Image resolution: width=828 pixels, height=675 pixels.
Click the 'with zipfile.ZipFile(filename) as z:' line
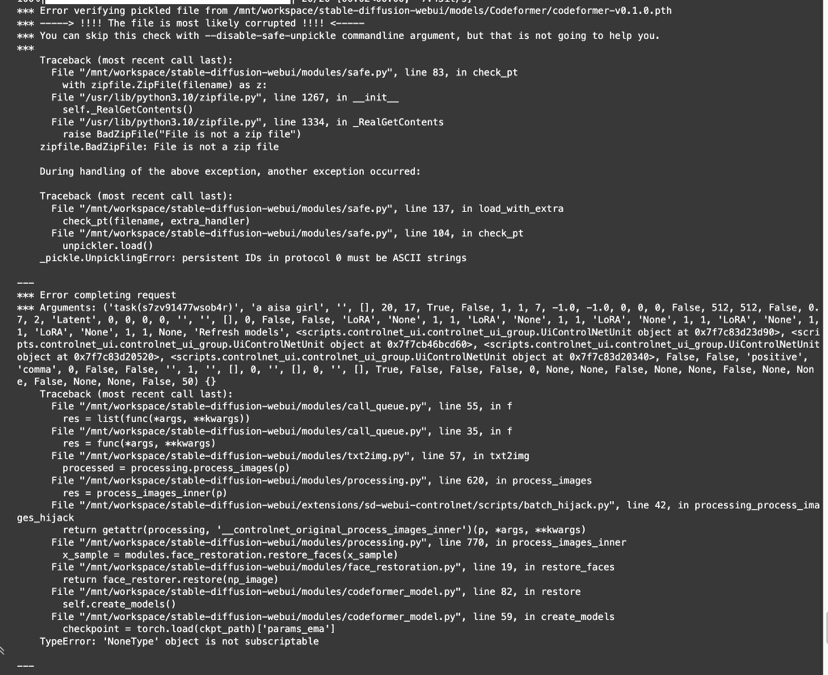(x=164, y=85)
